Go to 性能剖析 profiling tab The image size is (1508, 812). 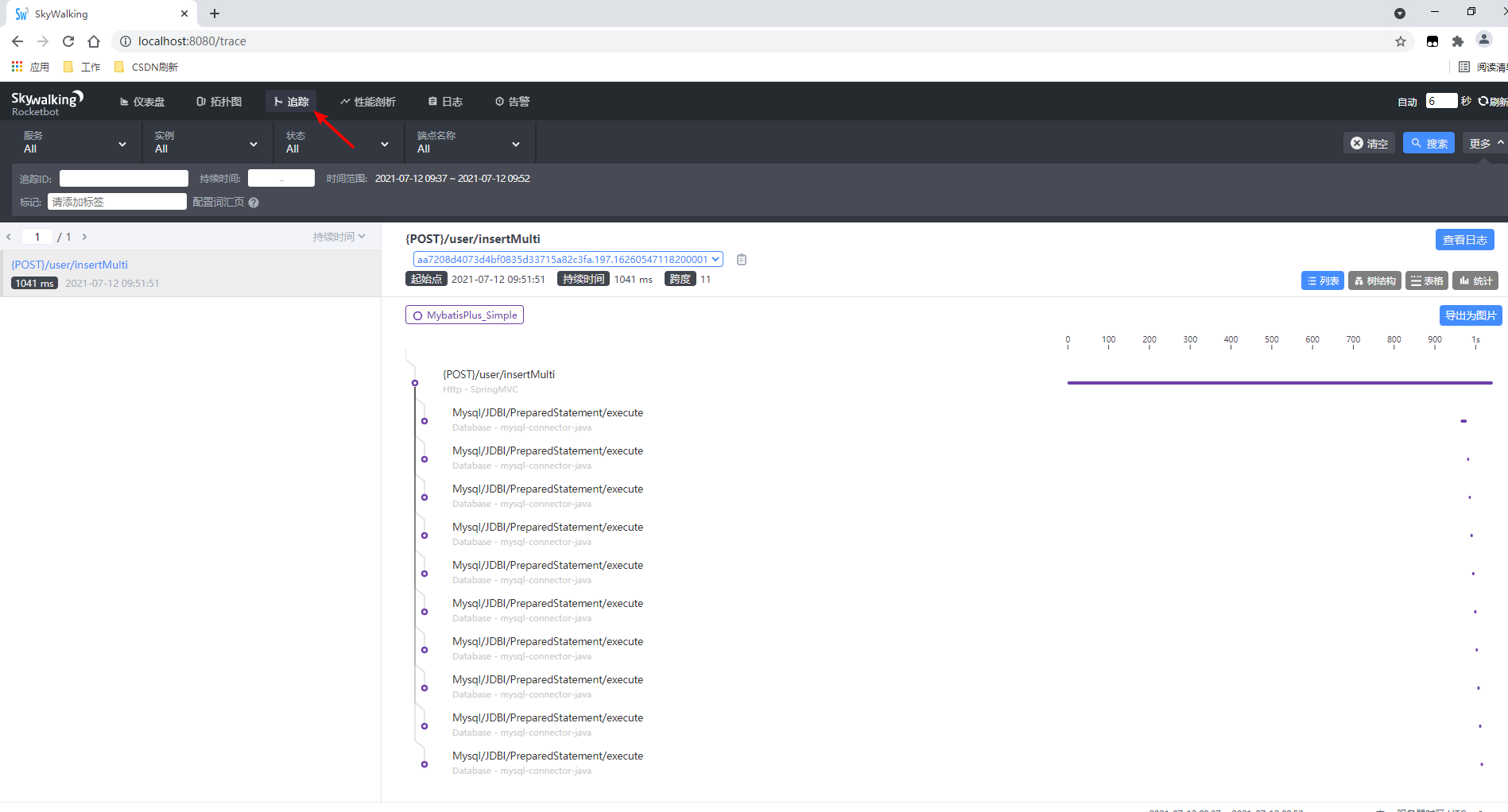point(368,102)
